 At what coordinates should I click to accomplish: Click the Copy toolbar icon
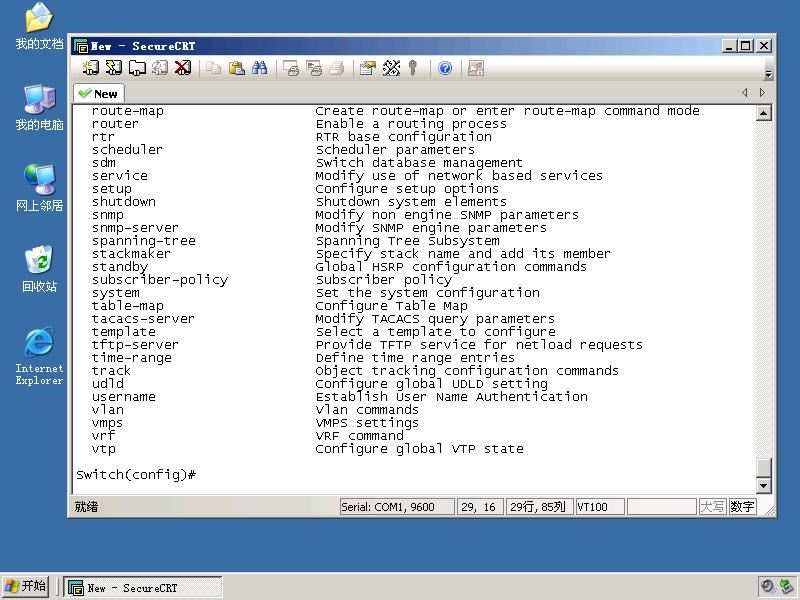click(213, 68)
